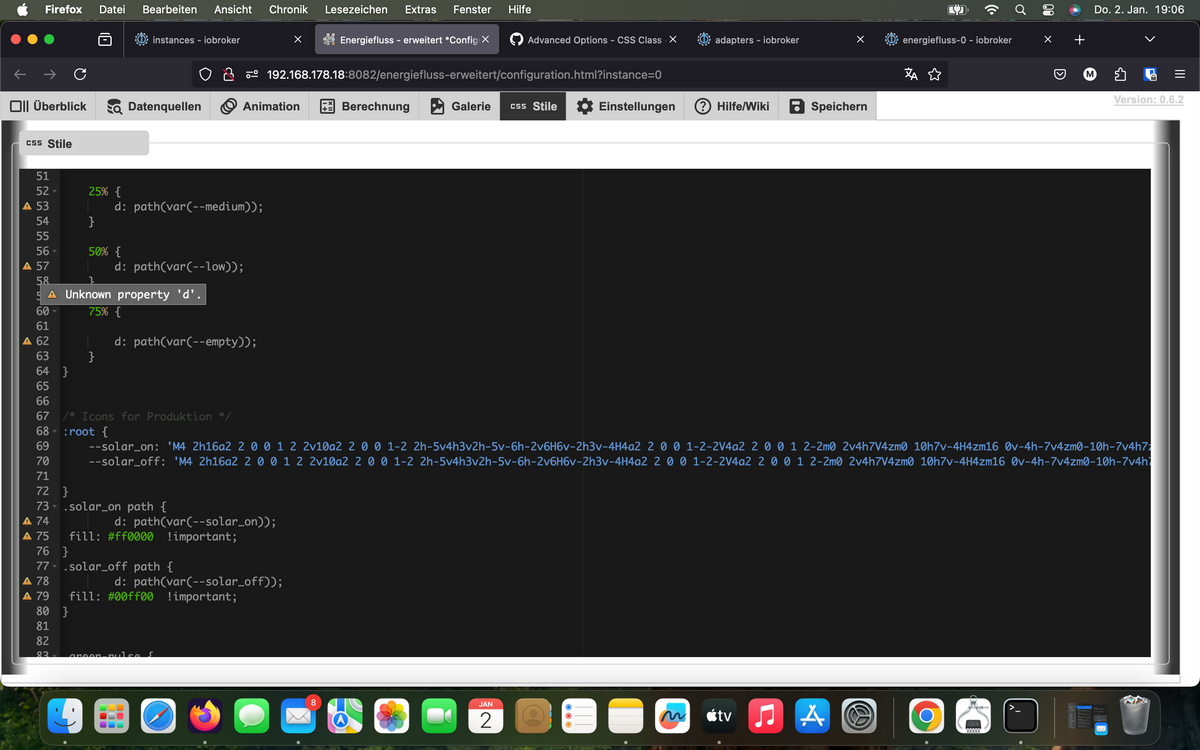Click the Speichern save button
This screenshot has width=1200, height=750.
828,106
